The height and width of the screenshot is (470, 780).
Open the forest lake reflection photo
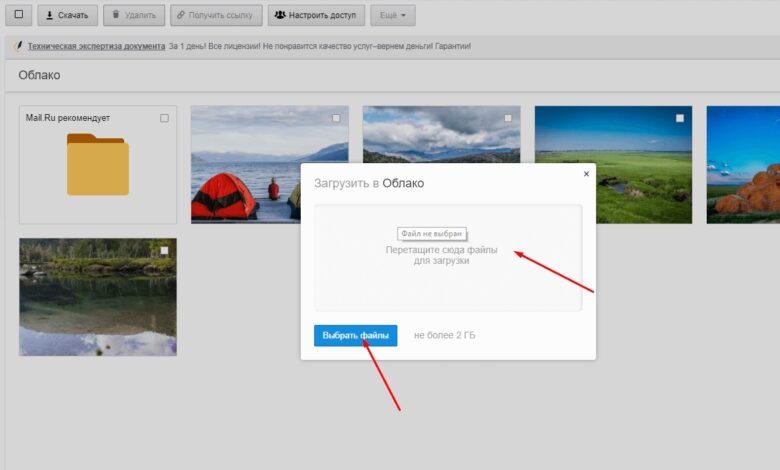click(97, 300)
